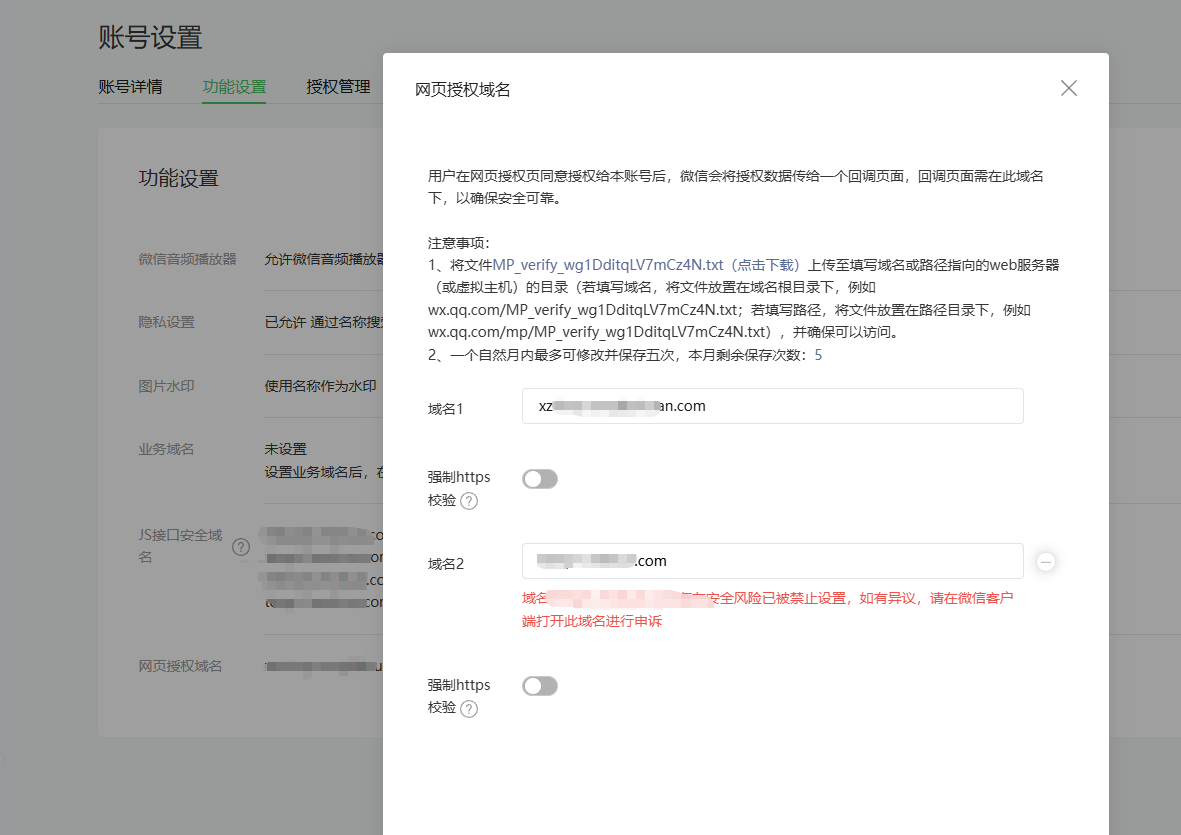Screen dimensions: 1181x835
Task: Click 注意事项 heading in dialog
Action: pyautogui.click(x=459, y=243)
